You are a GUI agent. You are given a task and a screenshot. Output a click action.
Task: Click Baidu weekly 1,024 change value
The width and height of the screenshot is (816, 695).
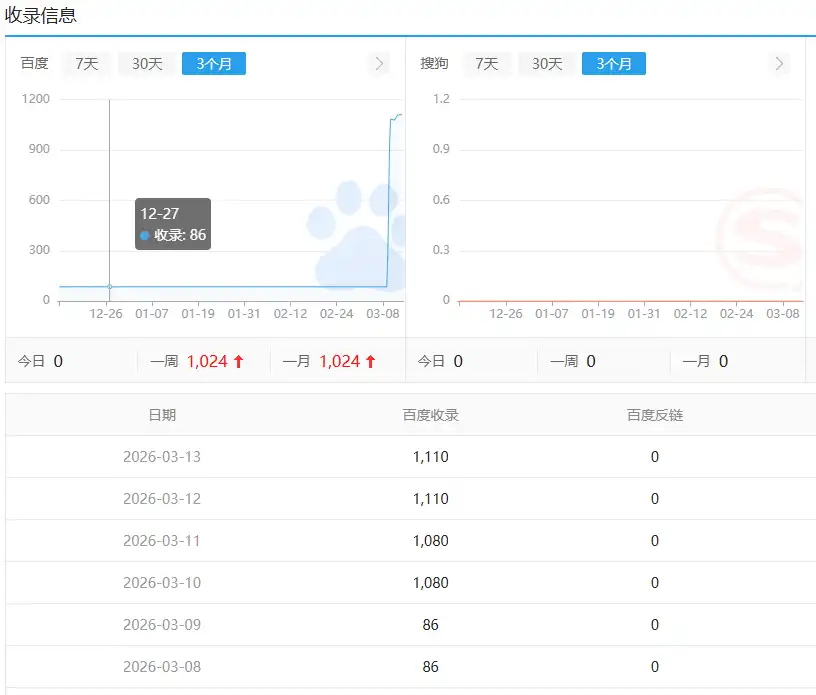(207, 361)
